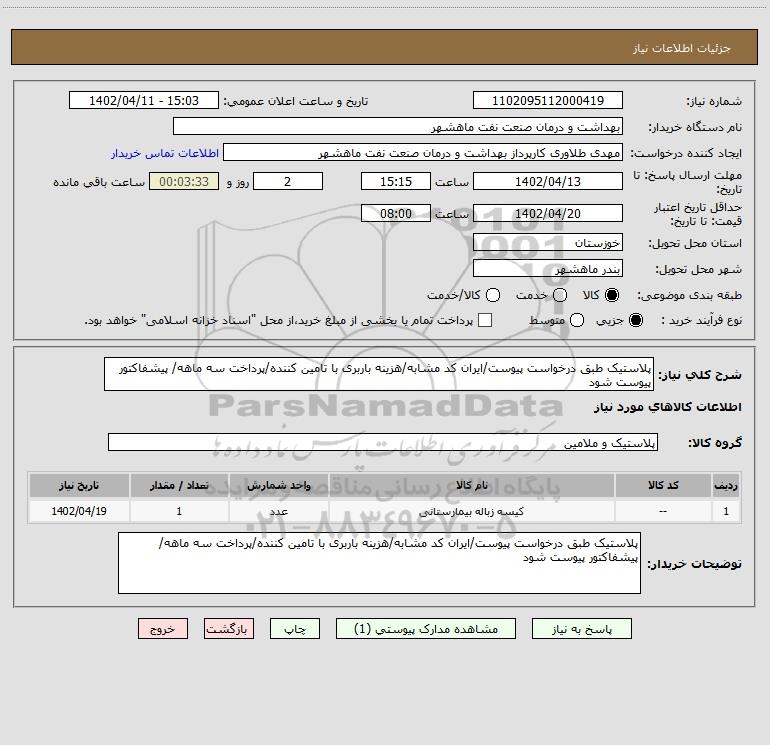Click the توضیحات خریدار text area
The image size is (770, 745).
[x=379, y=563]
